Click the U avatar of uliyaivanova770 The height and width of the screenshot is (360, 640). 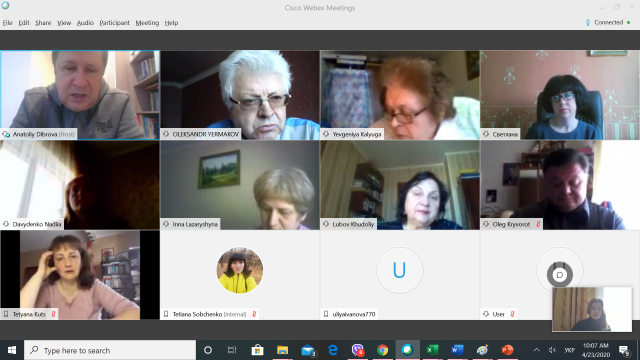click(x=400, y=270)
